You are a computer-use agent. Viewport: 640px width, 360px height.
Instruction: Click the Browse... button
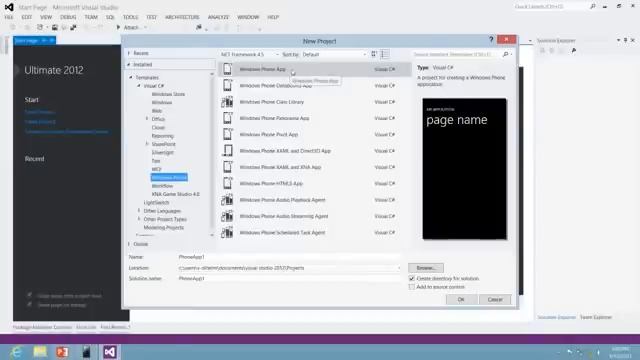[x=426, y=268]
